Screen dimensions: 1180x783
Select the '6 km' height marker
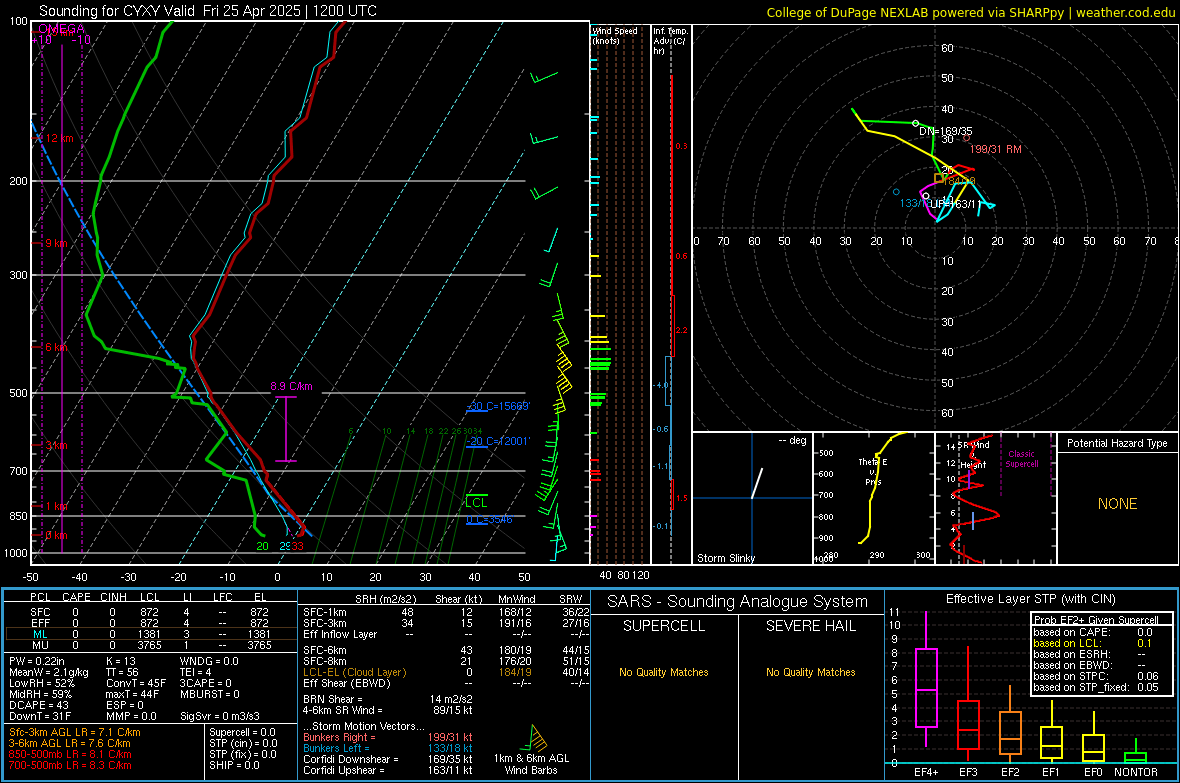tap(56, 347)
